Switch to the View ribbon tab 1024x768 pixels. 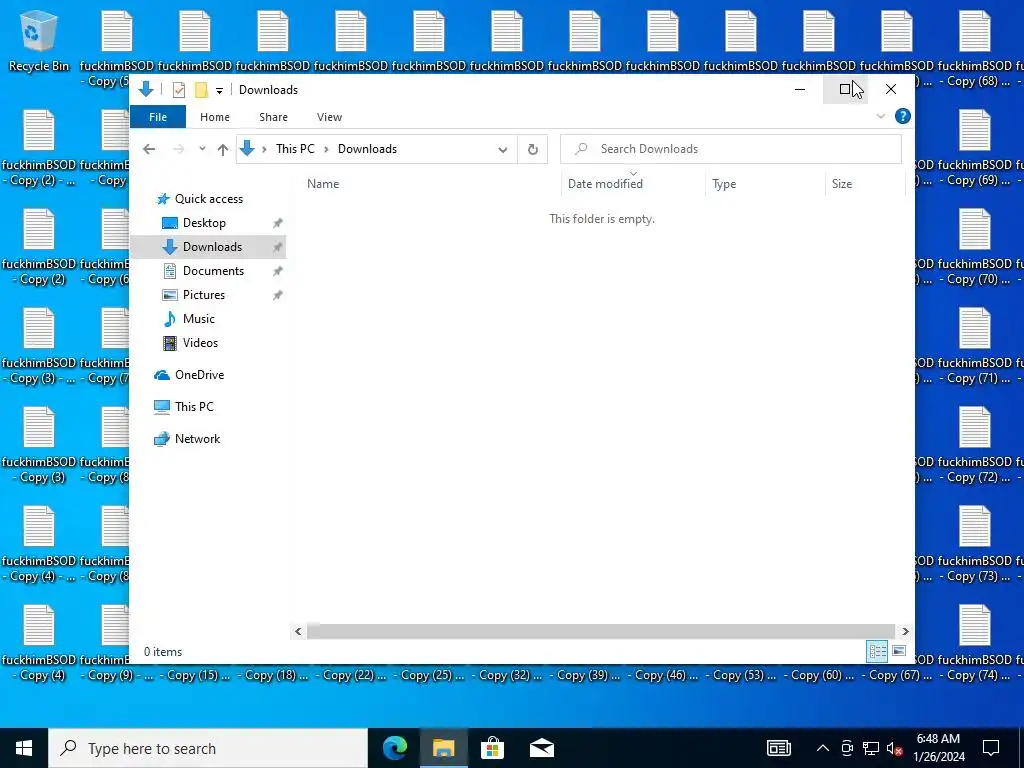329,117
